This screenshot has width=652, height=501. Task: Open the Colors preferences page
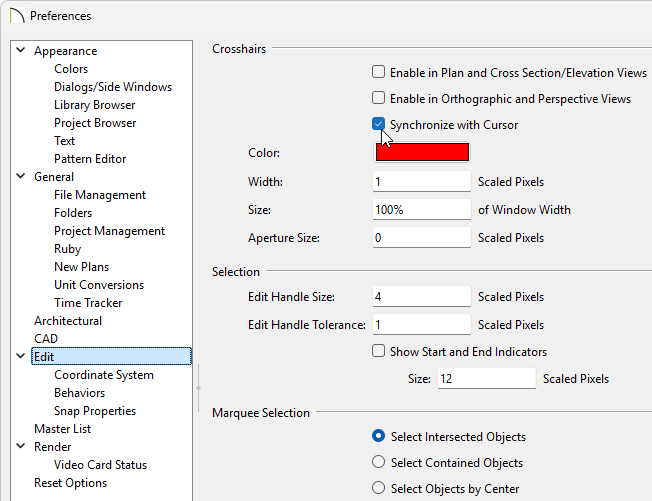pos(71,69)
